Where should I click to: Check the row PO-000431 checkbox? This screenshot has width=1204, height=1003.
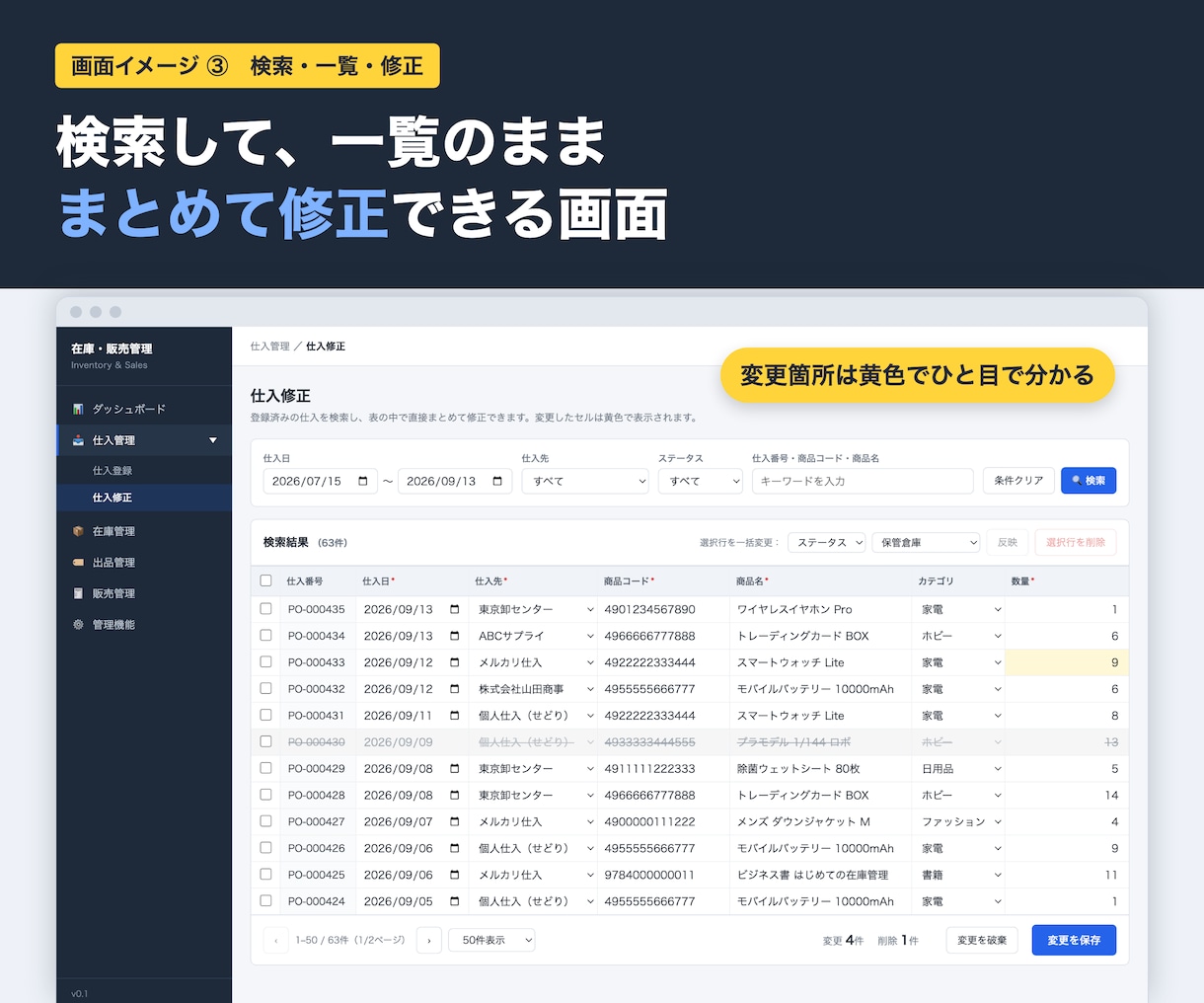tap(265, 715)
